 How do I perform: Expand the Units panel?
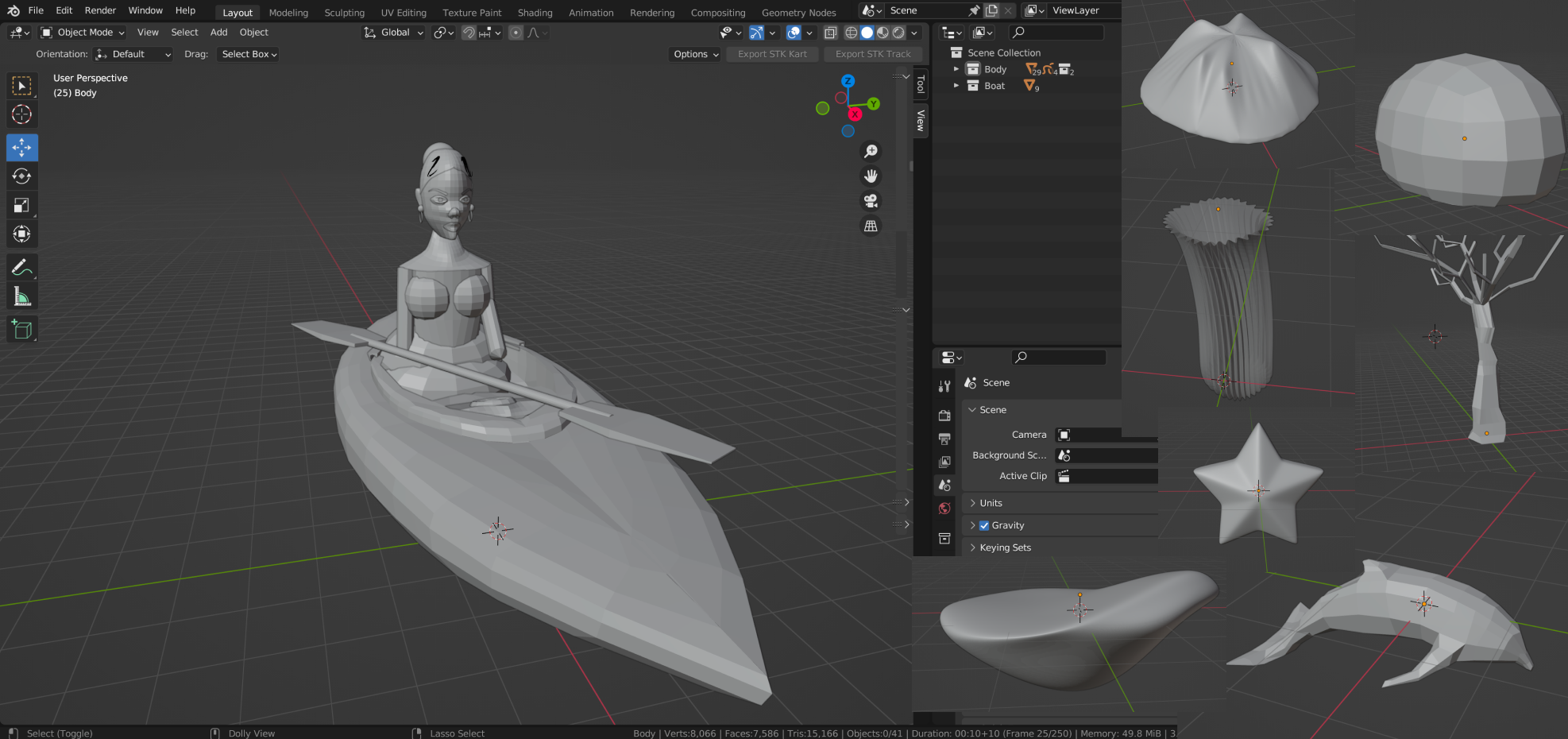pyautogui.click(x=991, y=503)
